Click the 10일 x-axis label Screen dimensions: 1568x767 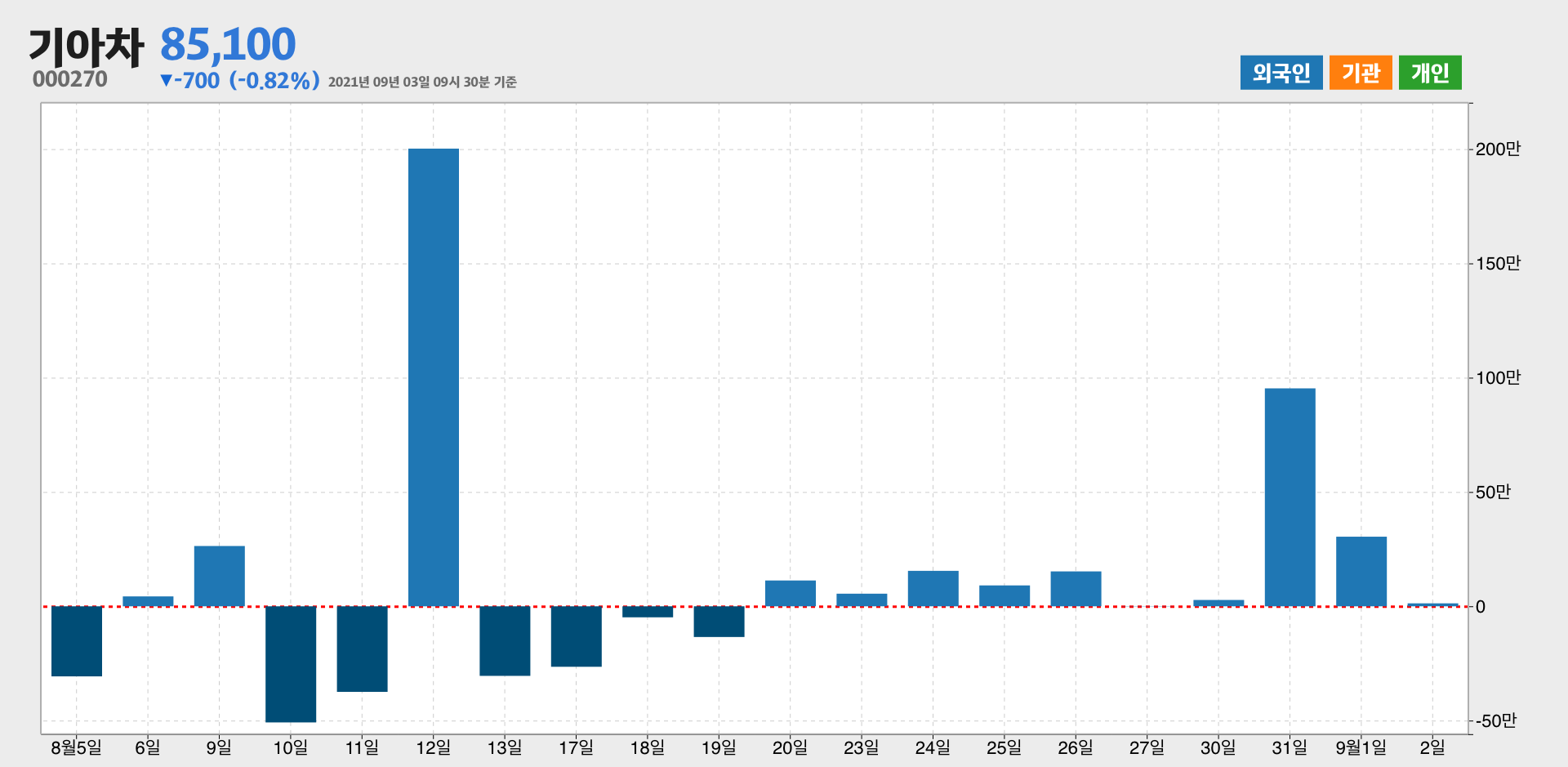point(291,747)
